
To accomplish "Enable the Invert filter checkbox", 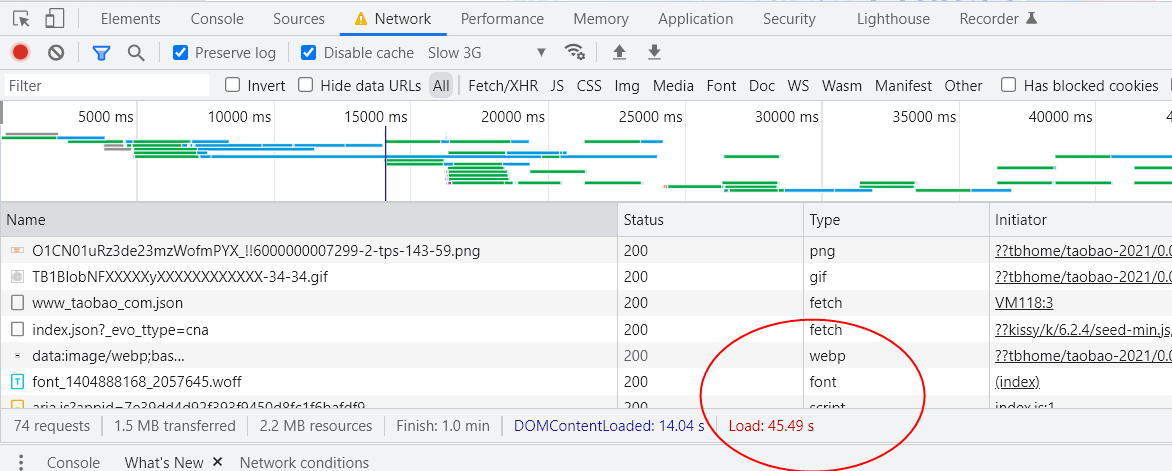I will [x=233, y=85].
